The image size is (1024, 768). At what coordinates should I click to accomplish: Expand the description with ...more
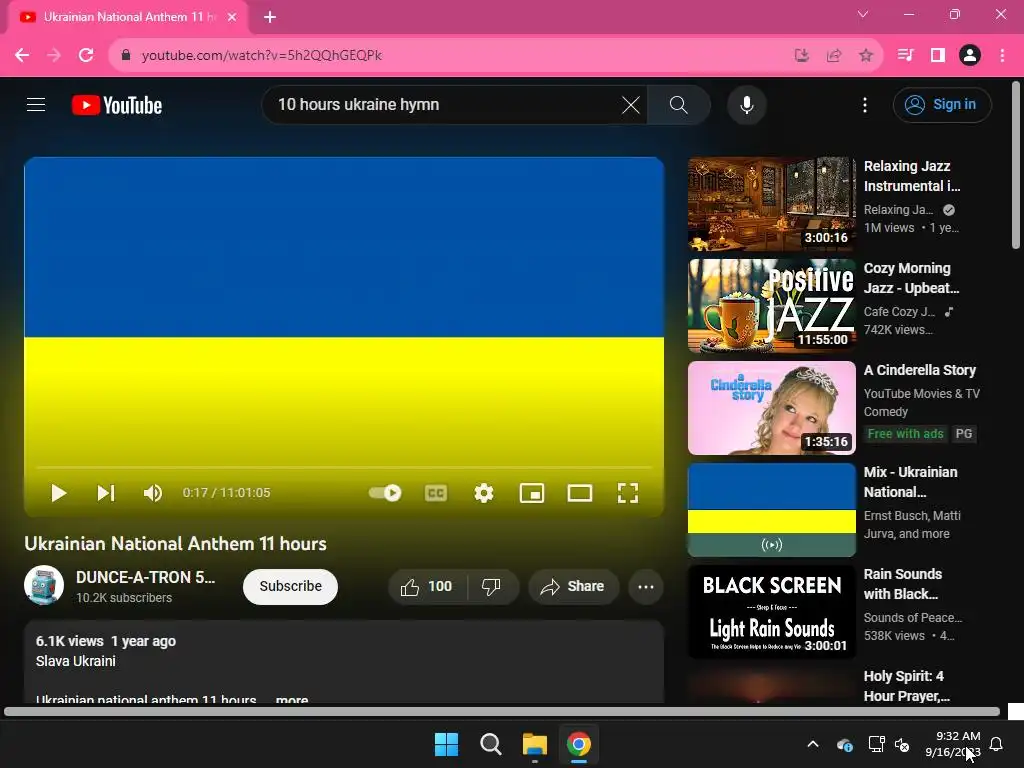291,699
